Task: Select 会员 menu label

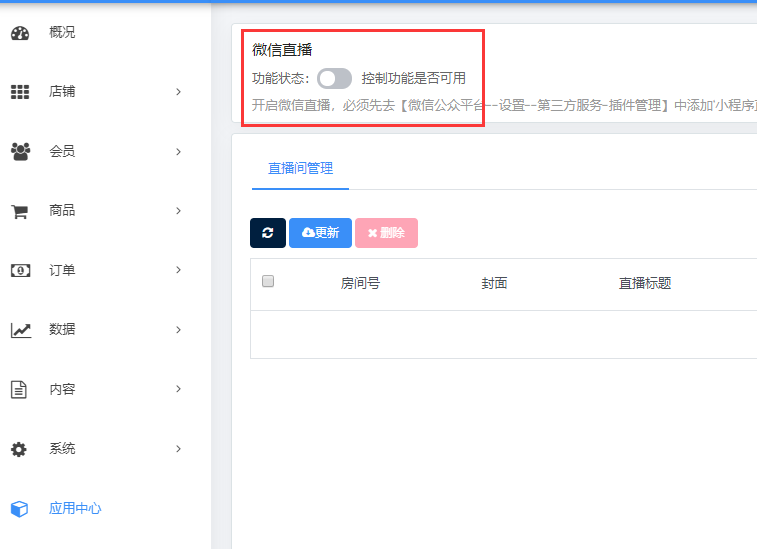Action: 62,151
